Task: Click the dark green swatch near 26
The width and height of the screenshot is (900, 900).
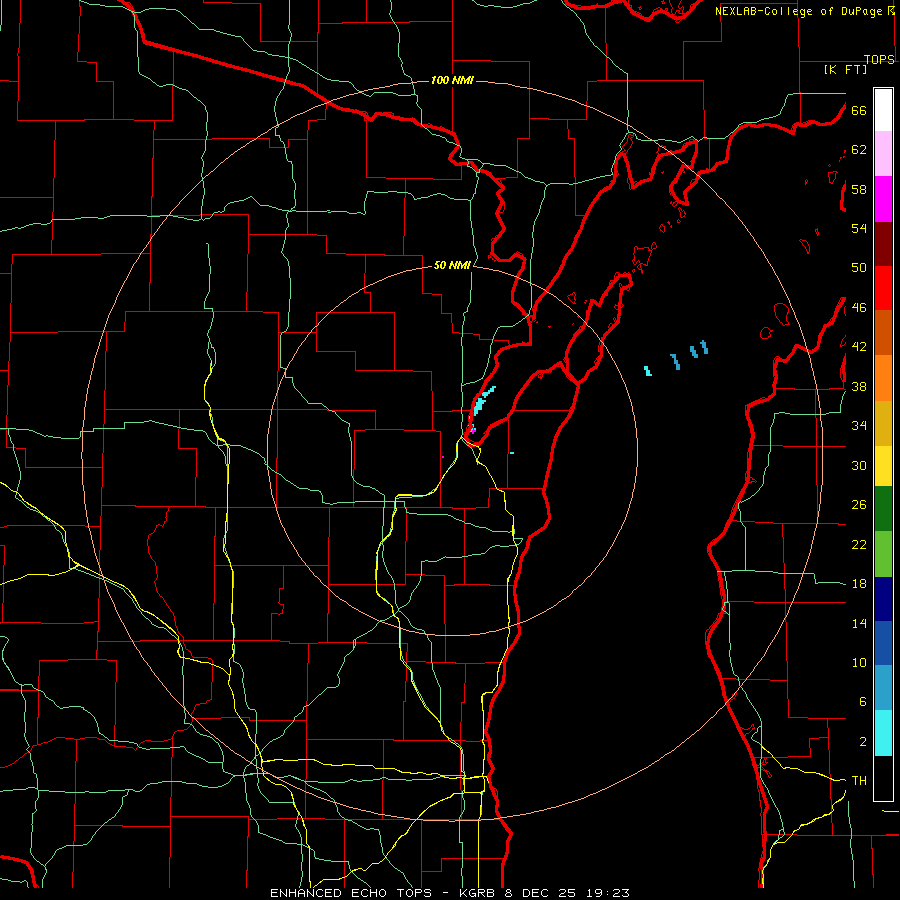Action: click(883, 509)
